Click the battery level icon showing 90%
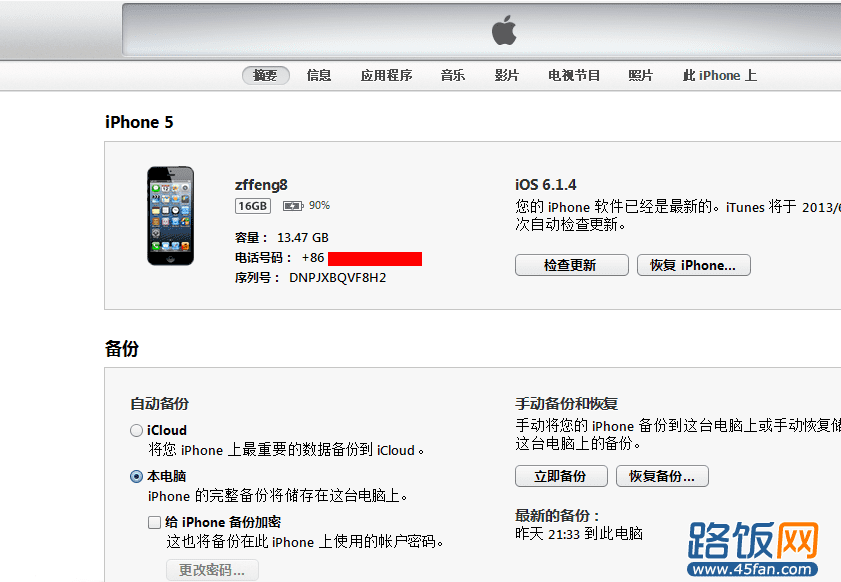The height and width of the screenshot is (582, 841). coord(293,206)
